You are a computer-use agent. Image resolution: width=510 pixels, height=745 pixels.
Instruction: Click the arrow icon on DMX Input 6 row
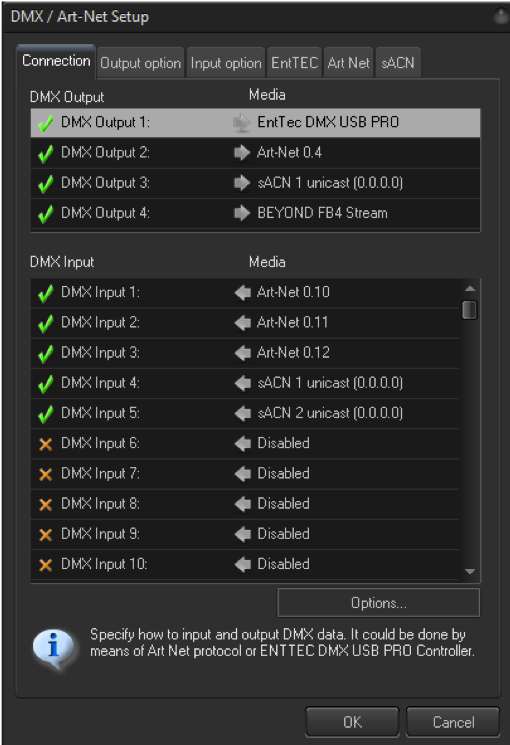click(x=242, y=443)
